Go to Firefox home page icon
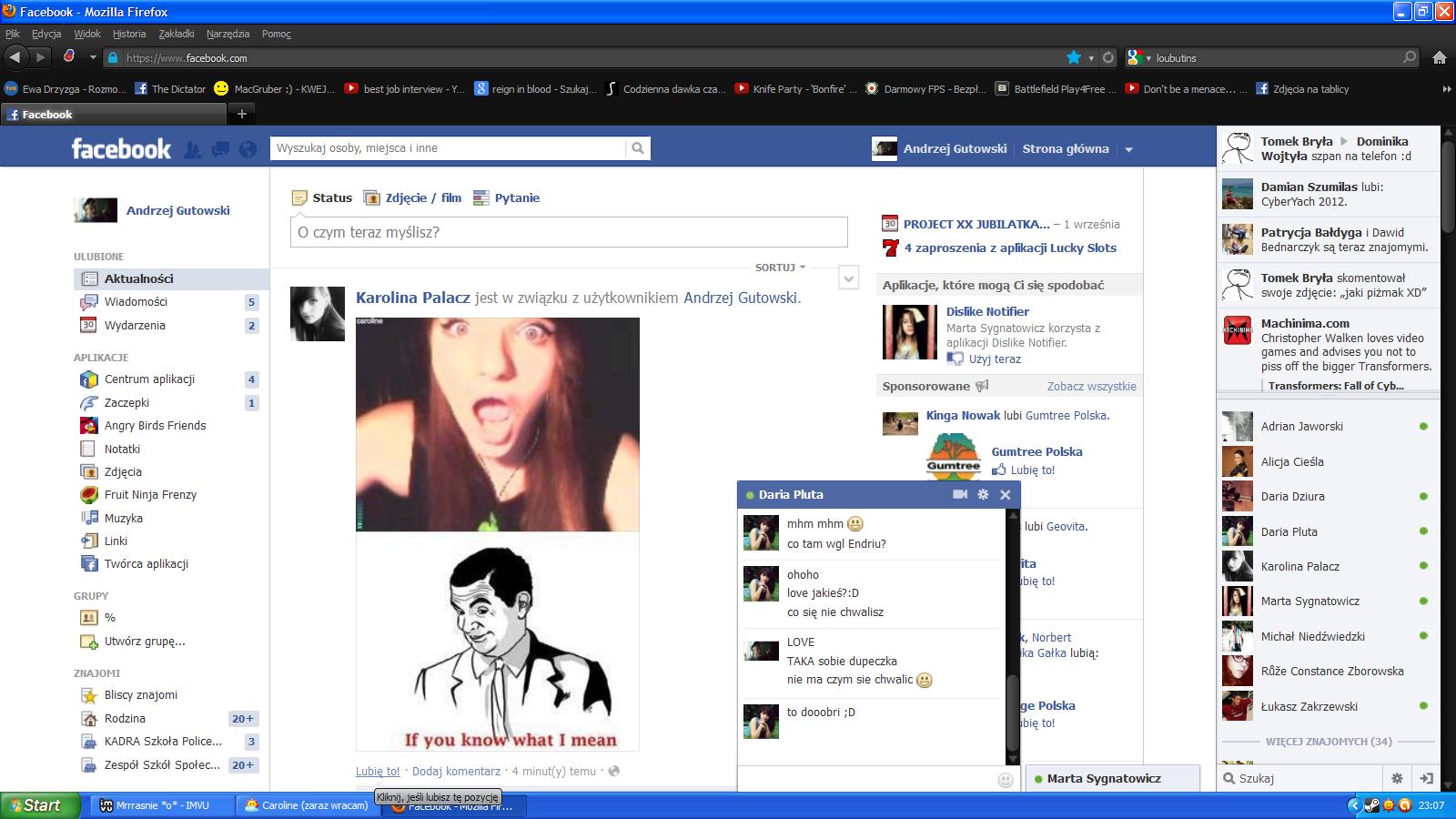Viewport: 1456px width, 819px height. pos(1440,57)
